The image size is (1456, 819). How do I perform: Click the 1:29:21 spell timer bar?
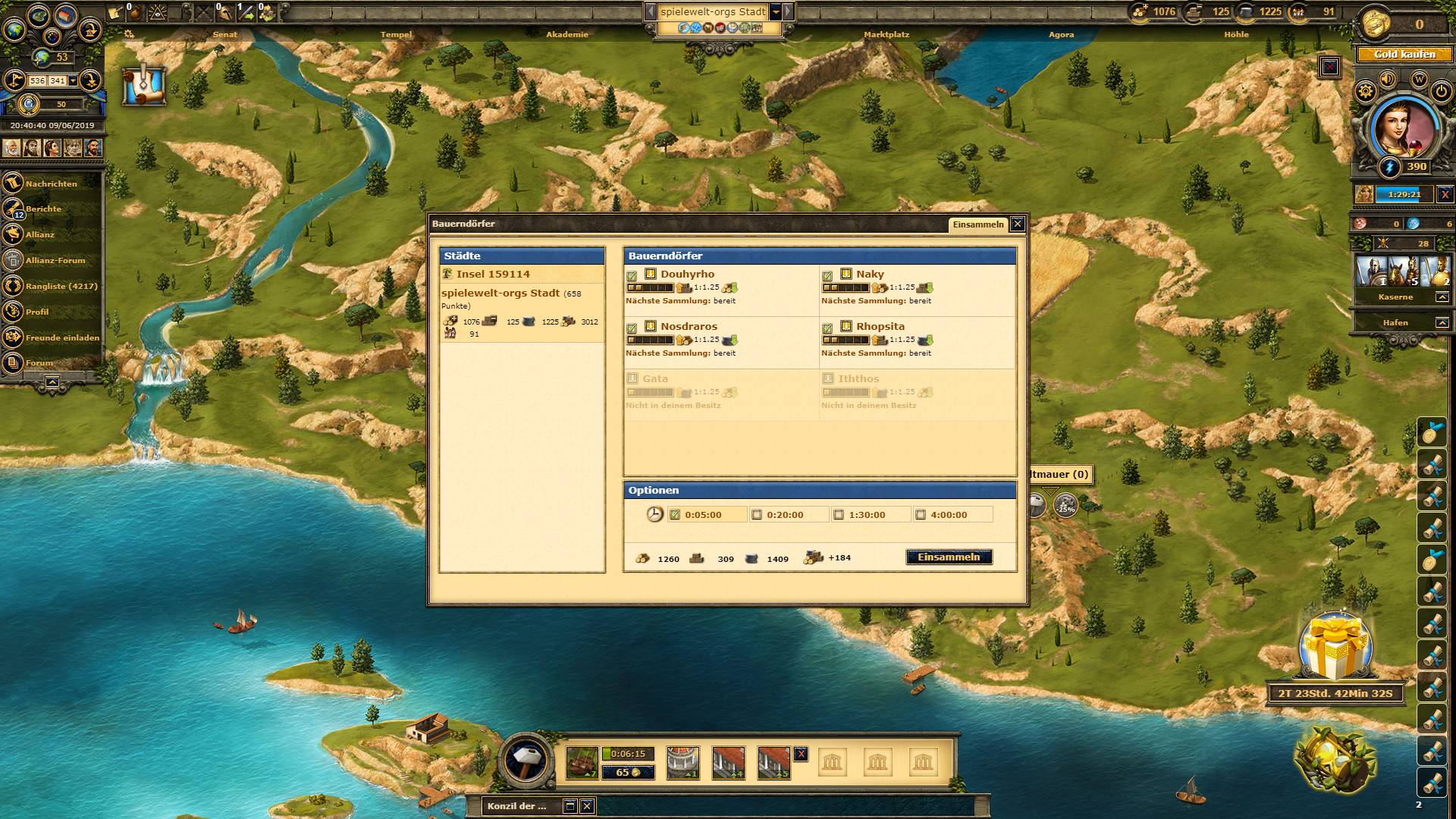pos(1404,194)
